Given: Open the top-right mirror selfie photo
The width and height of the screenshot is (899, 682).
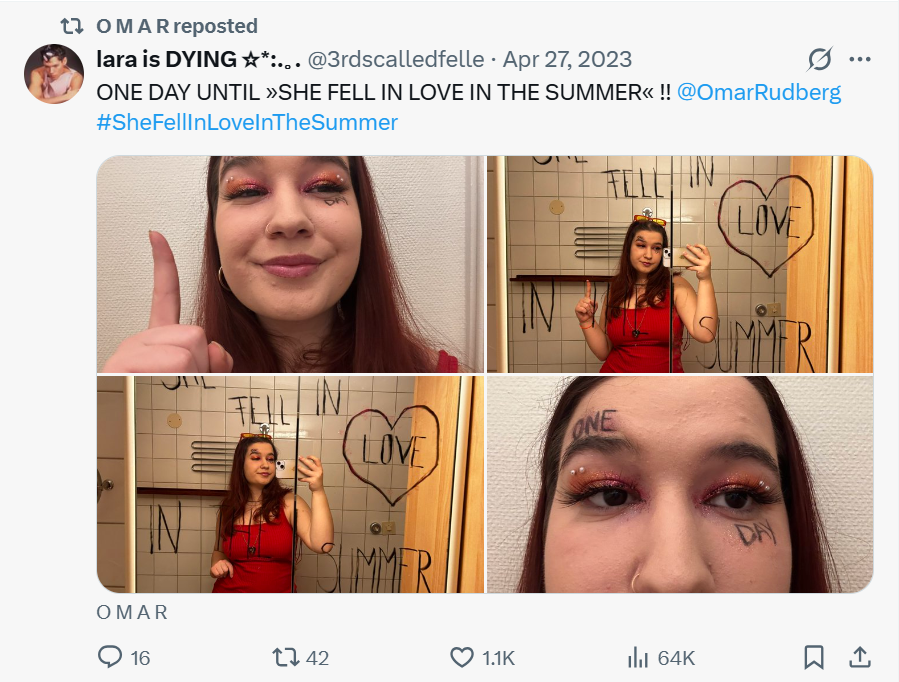Looking at the screenshot, I should pos(680,264).
